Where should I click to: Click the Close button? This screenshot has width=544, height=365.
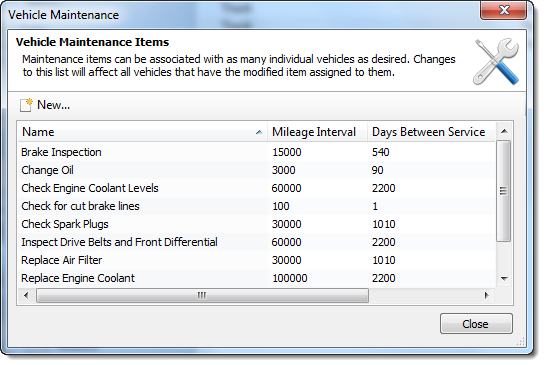click(476, 324)
